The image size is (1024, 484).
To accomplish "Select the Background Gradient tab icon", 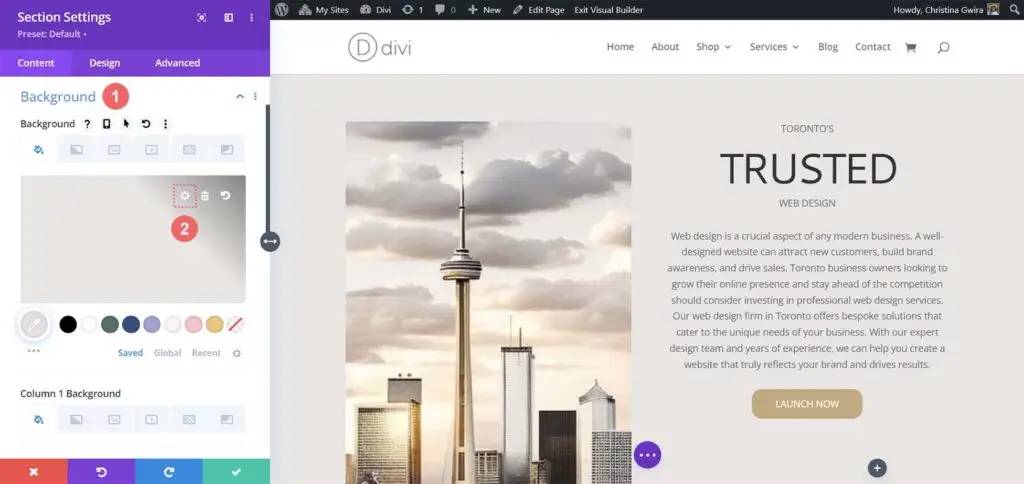I will (x=76, y=150).
